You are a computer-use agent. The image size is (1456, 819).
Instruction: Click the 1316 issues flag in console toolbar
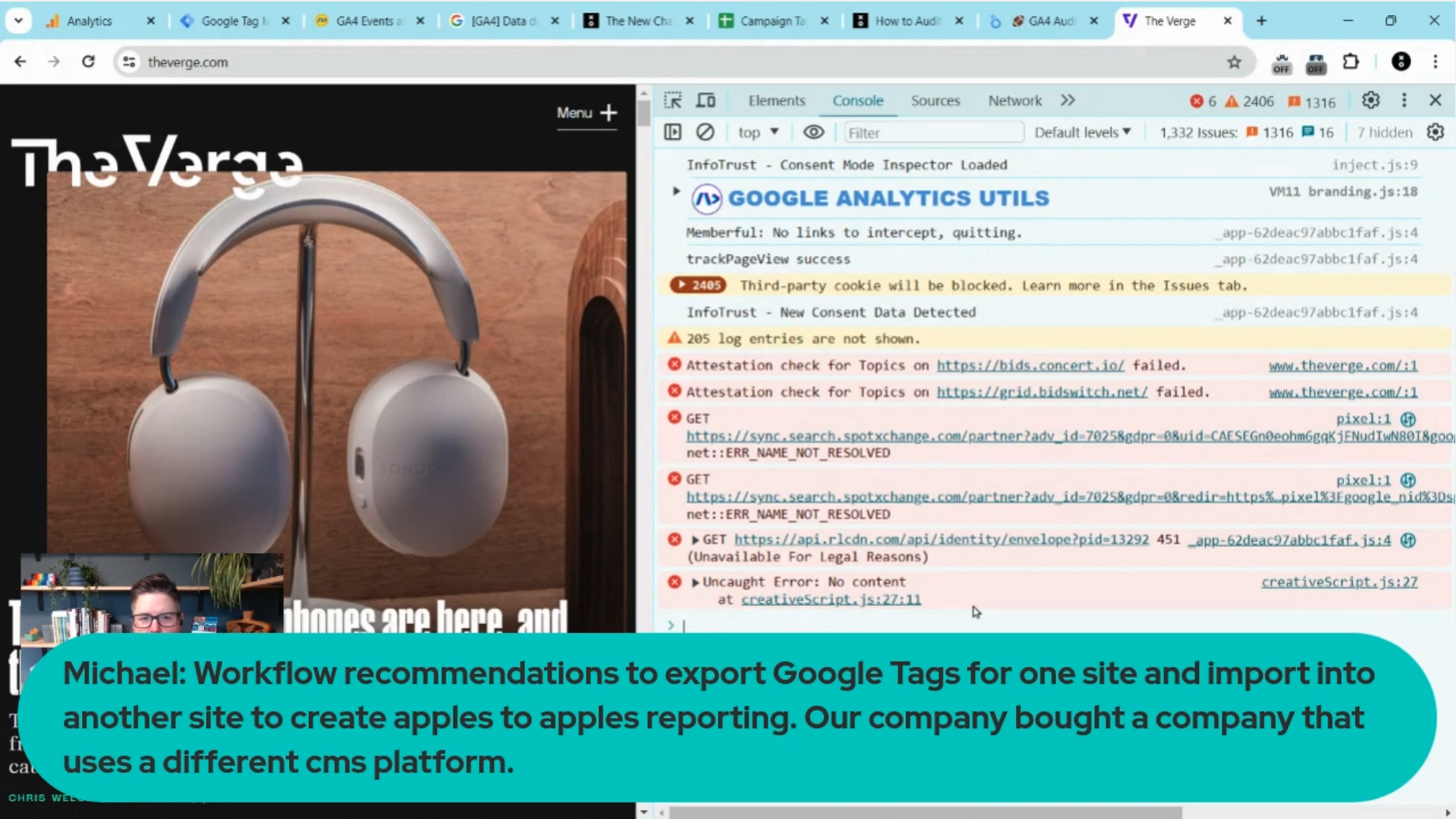tap(1269, 133)
